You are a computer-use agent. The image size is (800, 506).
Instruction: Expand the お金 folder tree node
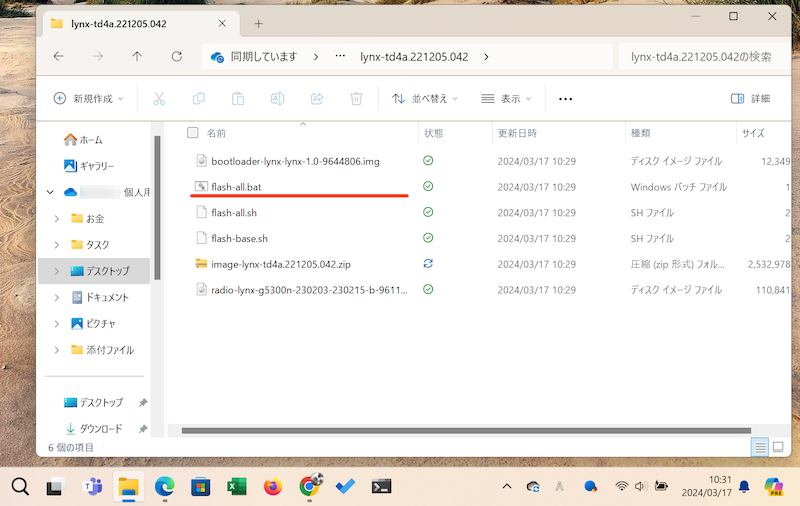pos(54,218)
